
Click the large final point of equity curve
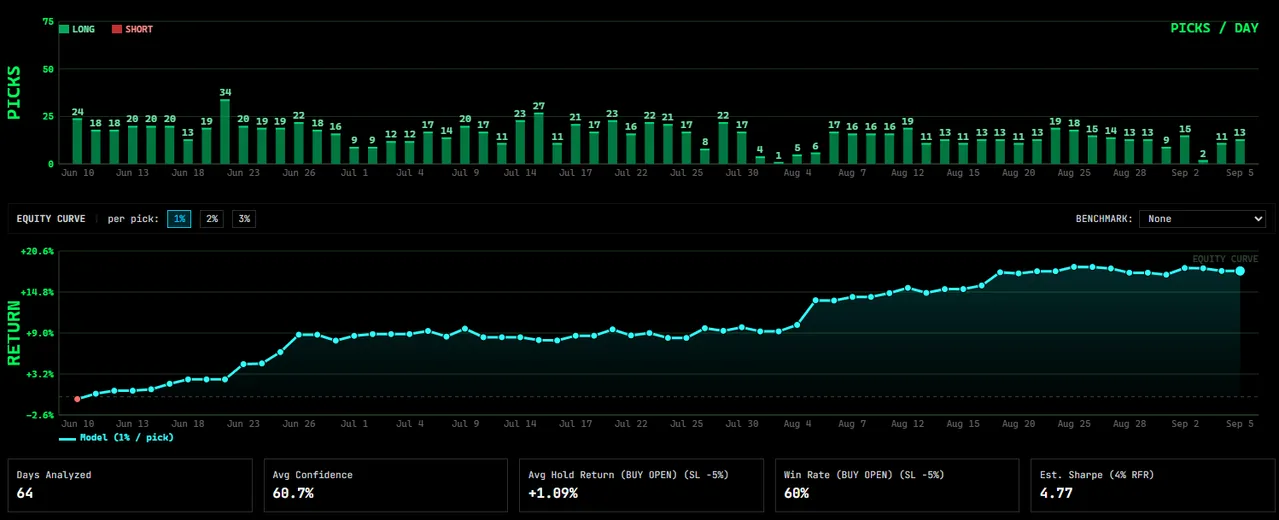tap(1240, 271)
